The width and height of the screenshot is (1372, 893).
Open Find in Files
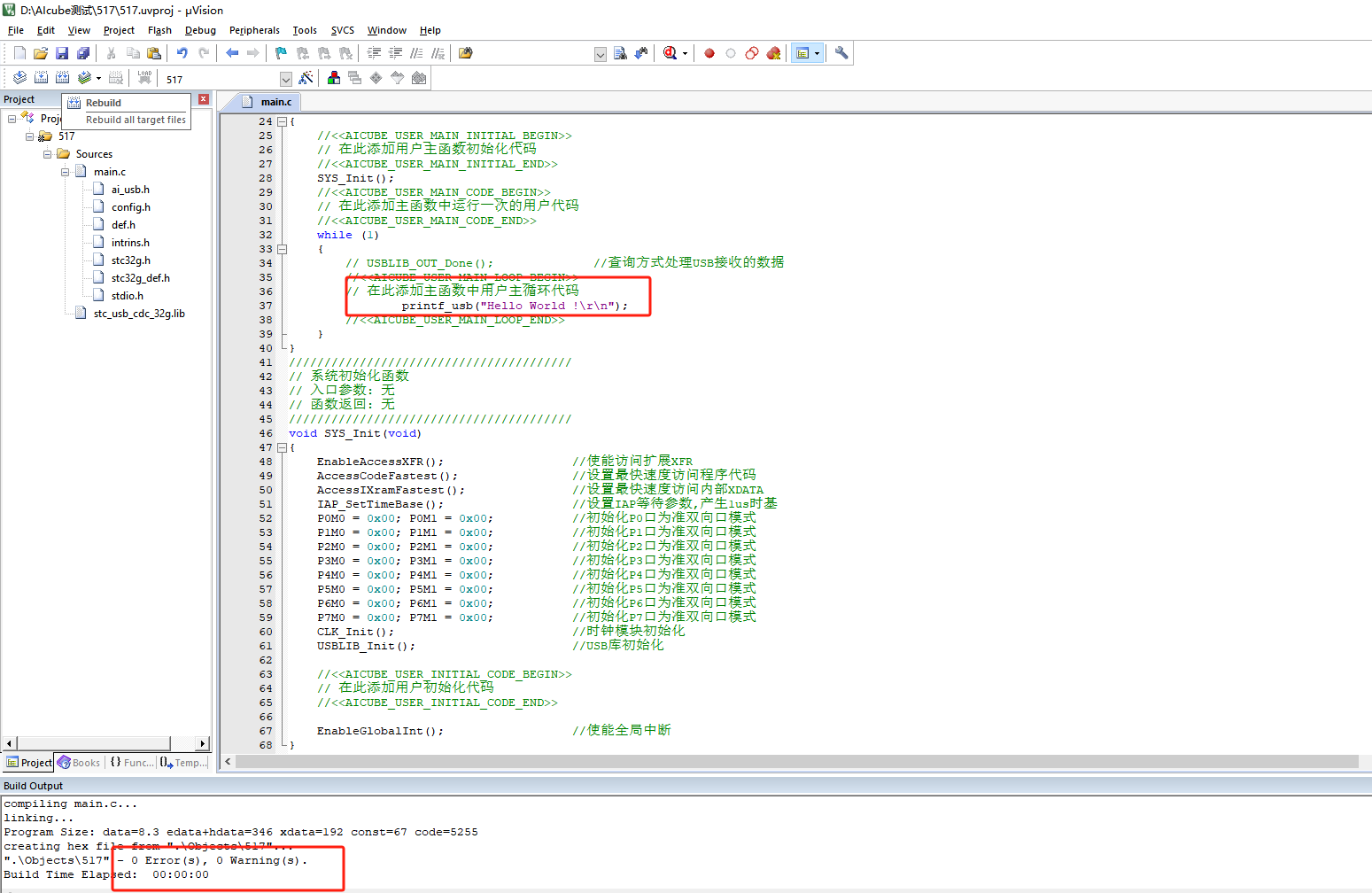(x=466, y=53)
